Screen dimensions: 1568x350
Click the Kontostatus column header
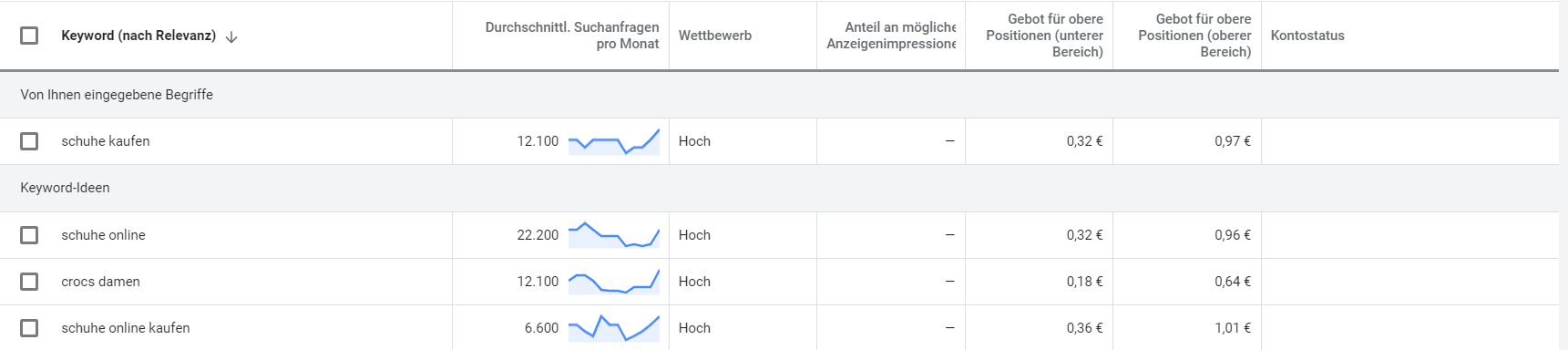pos(1307,36)
